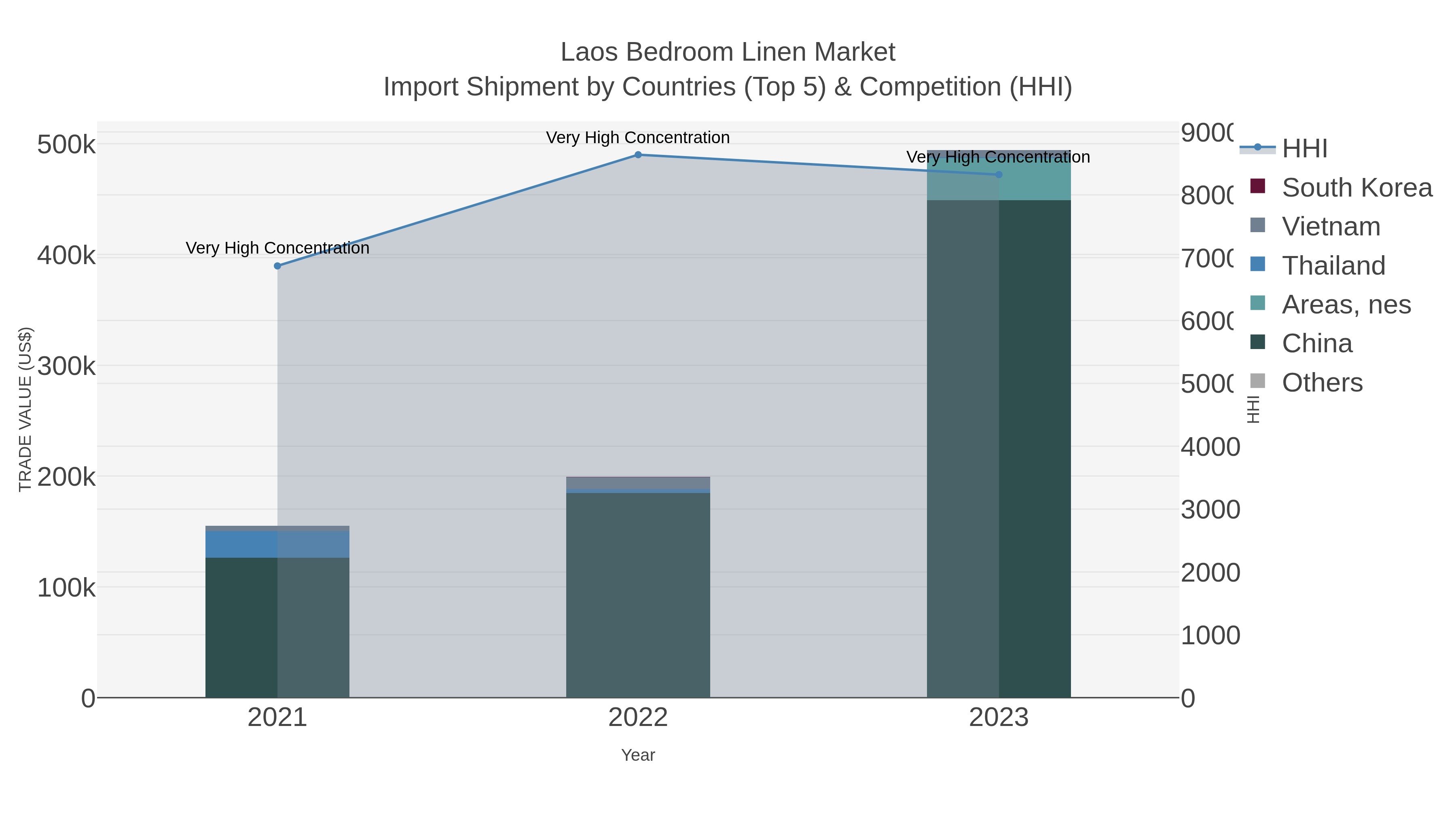Click Thailand bar segment for 2021
This screenshot has height=819, width=1456.
pyautogui.click(x=277, y=545)
